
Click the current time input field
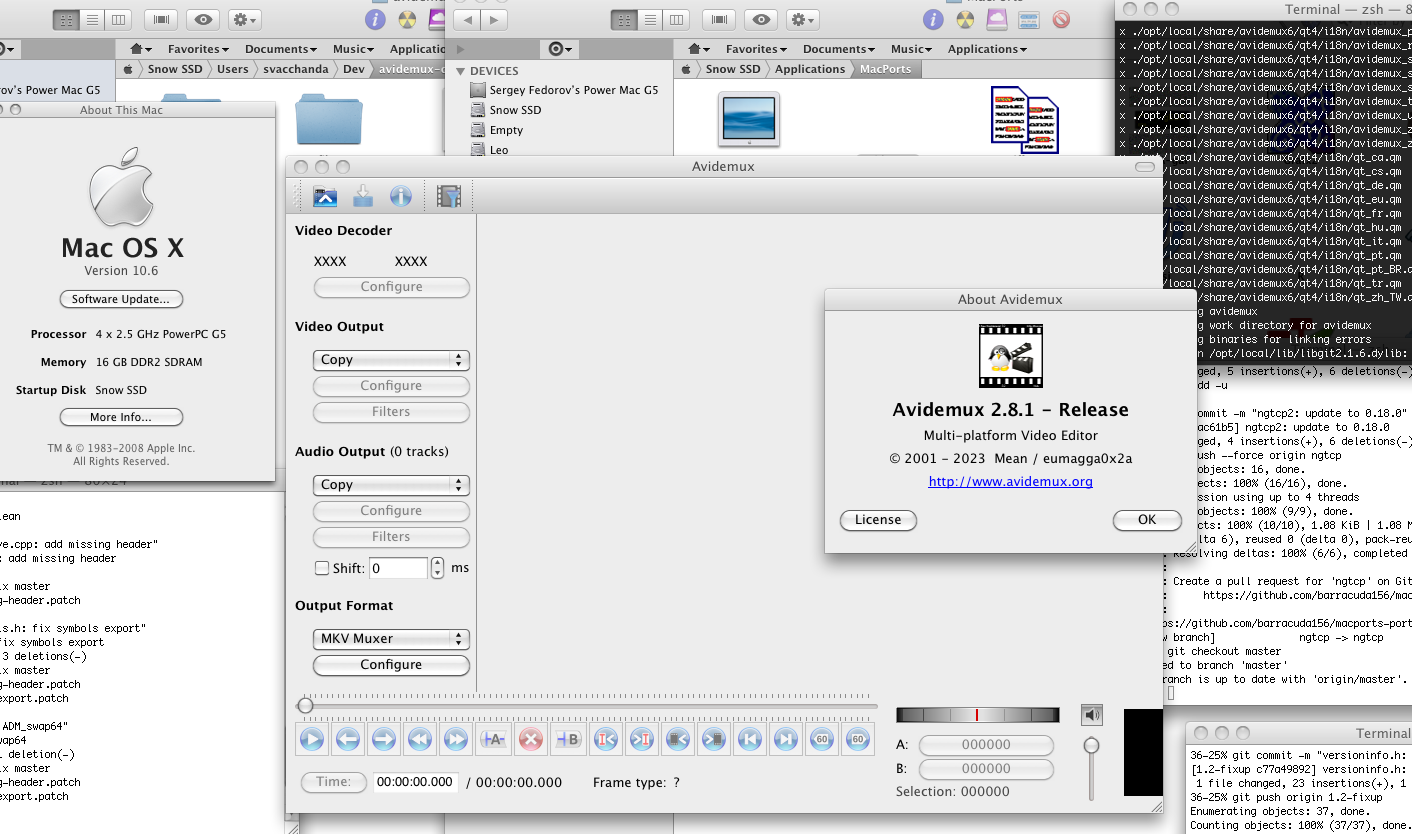[x=416, y=783]
